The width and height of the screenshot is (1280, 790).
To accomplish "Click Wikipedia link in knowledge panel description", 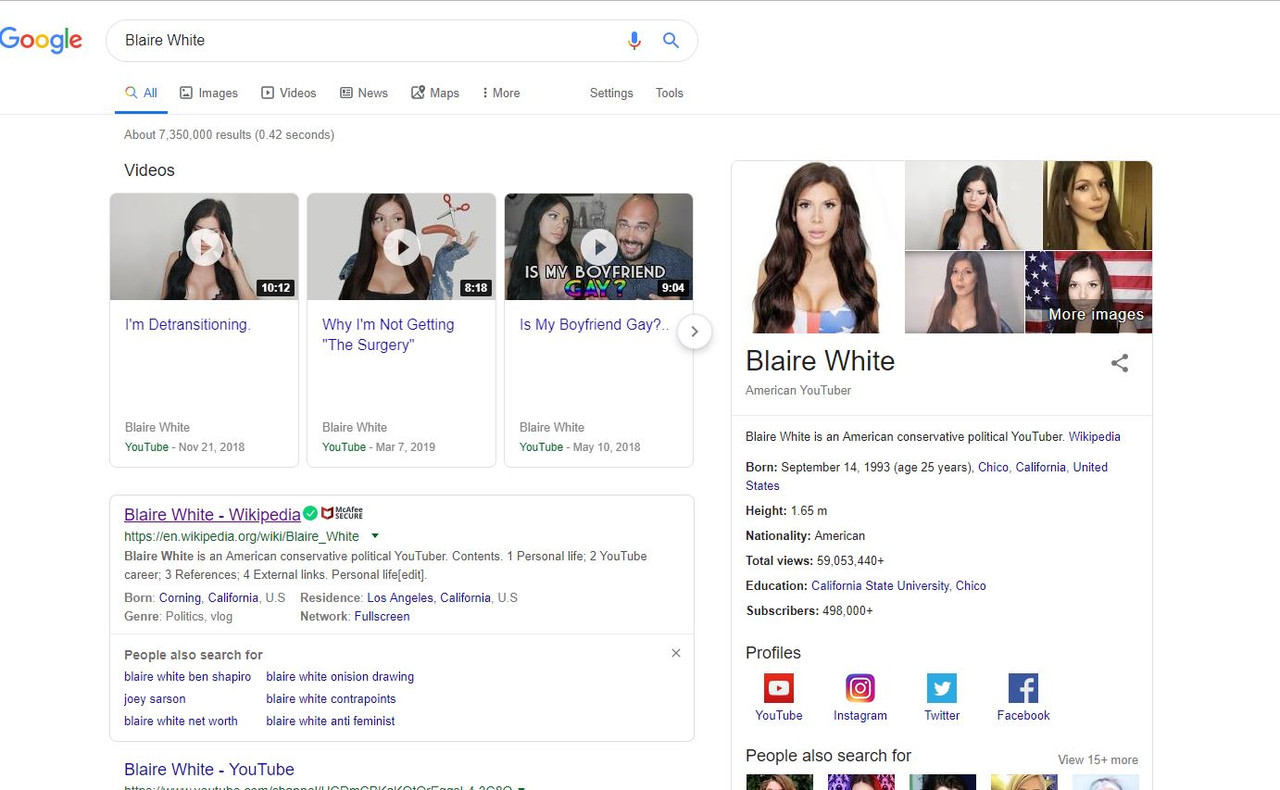I will point(1094,437).
